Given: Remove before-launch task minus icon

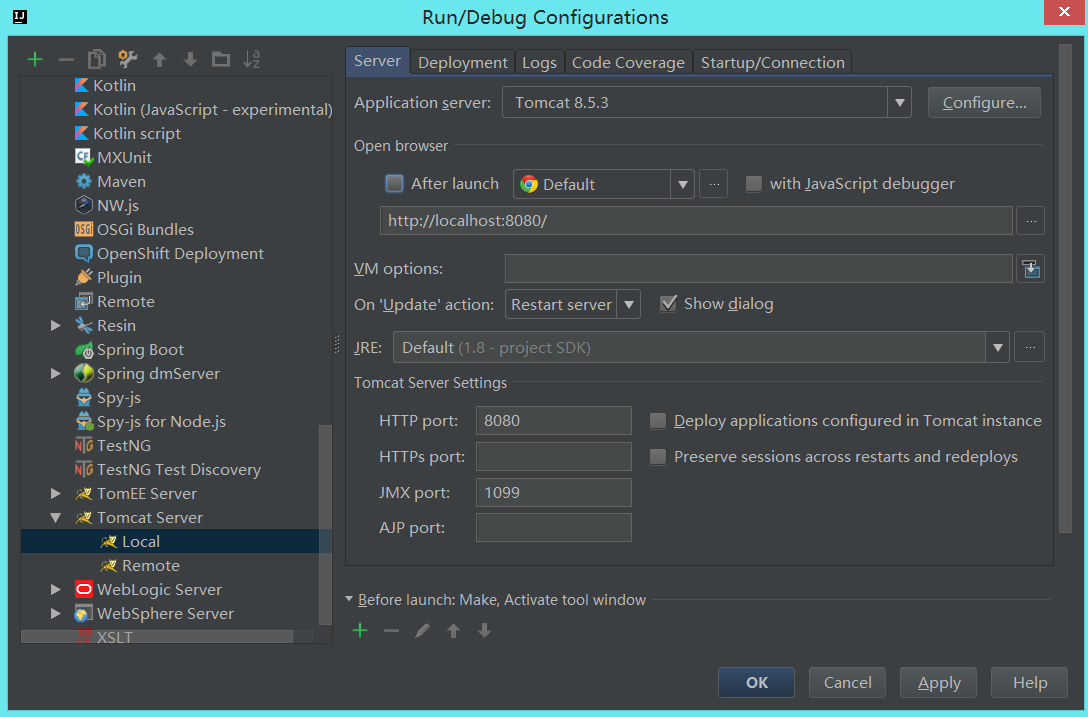Looking at the screenshot, I should 391,630.
